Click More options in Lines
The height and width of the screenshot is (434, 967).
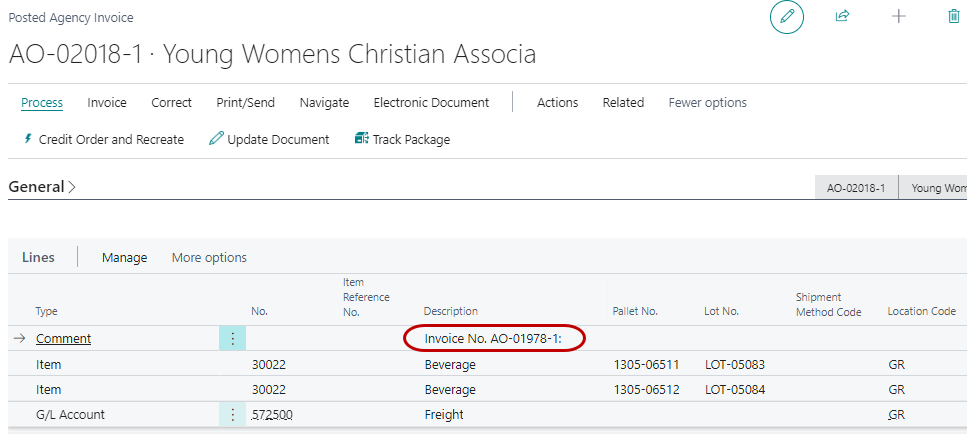(x=209, y=258)
